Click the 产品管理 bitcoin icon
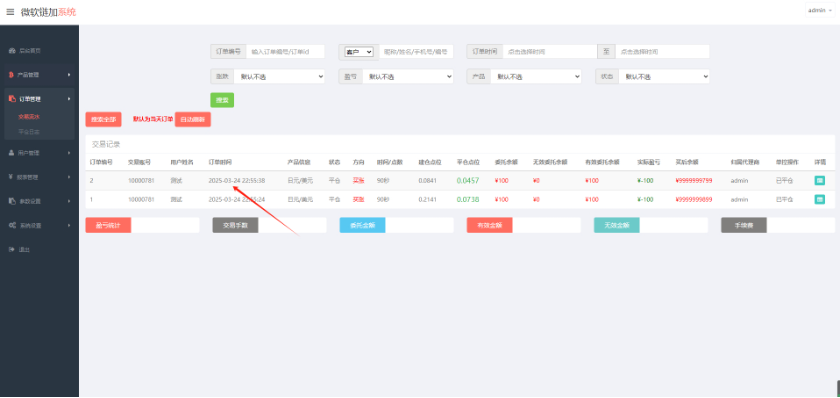The image size is (840, 398). point(11,75)
